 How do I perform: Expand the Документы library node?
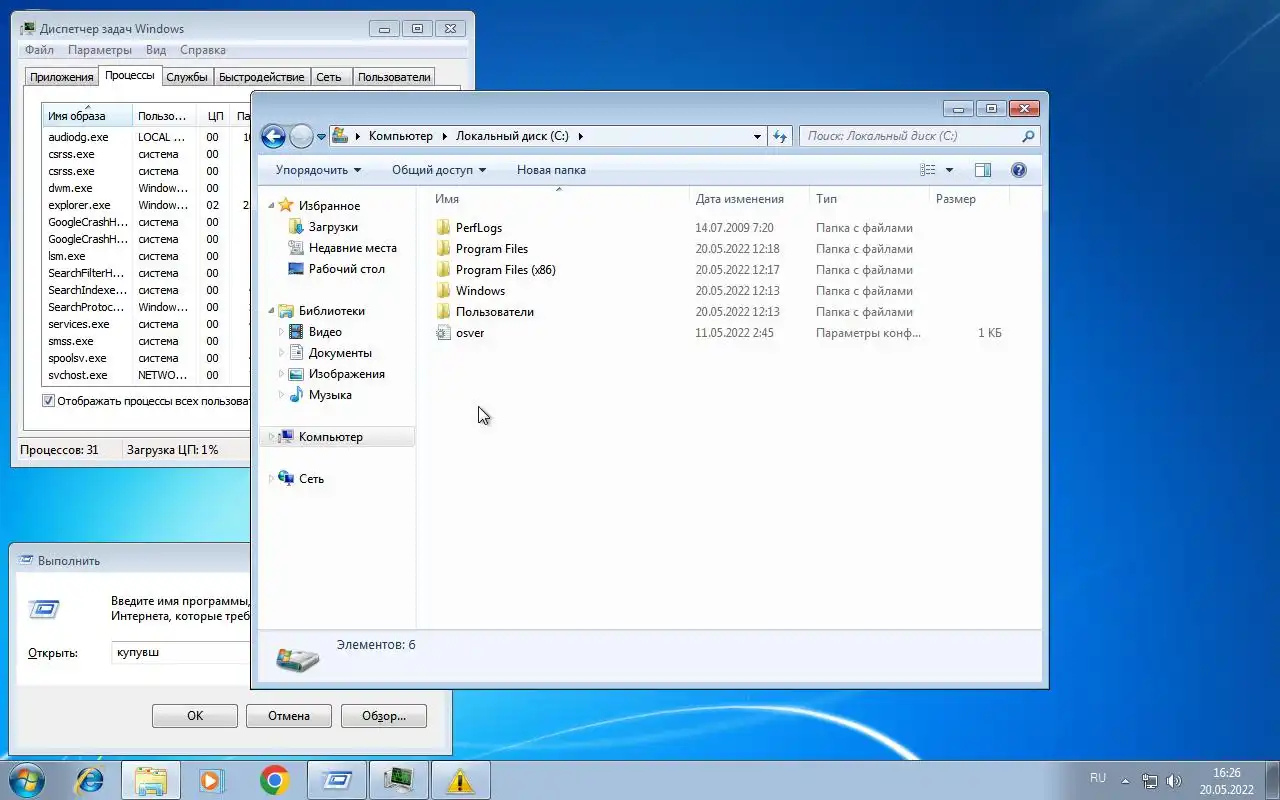(281, 353)
